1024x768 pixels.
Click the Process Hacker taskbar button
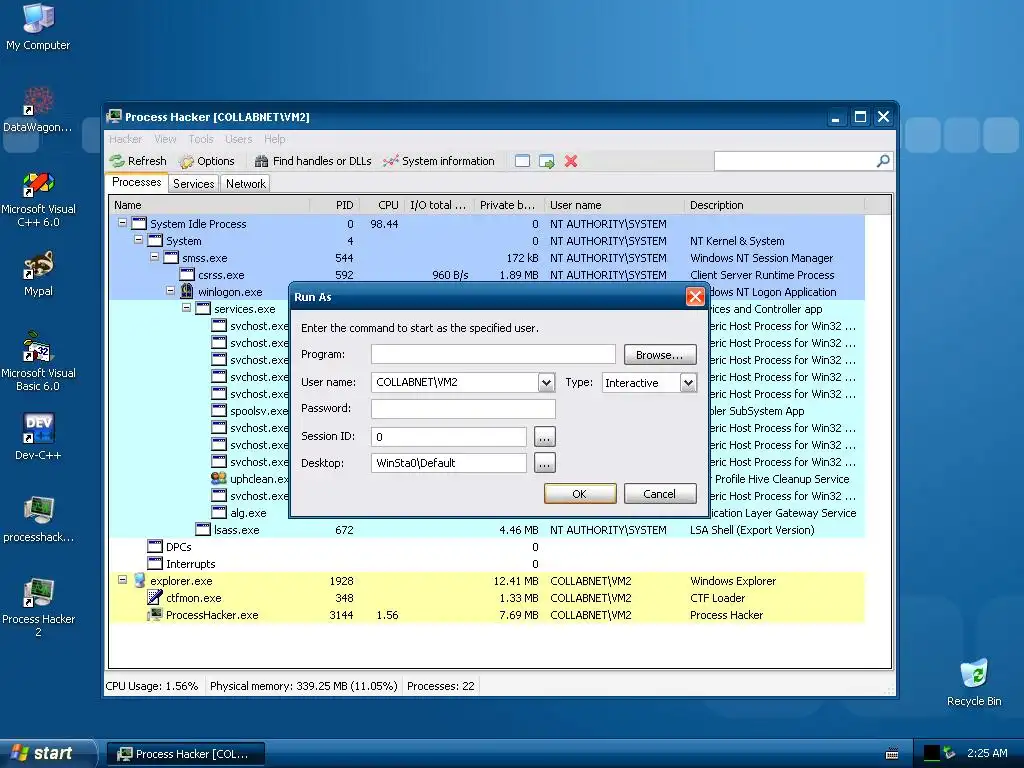pos(185,754)
